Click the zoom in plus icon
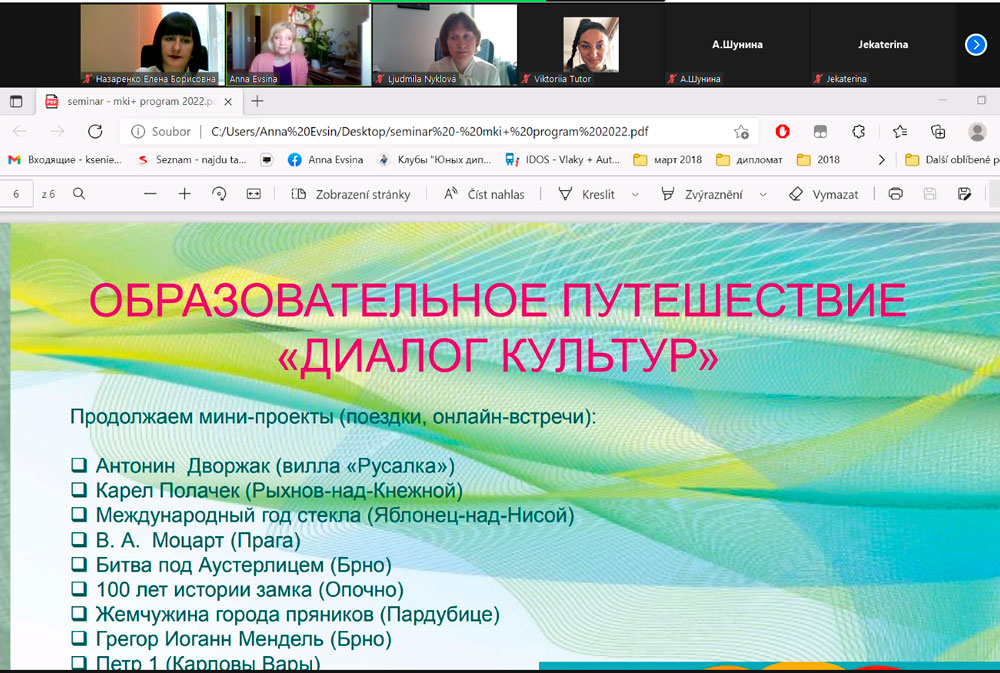1000x673 pixels. [x=184, y=194]
